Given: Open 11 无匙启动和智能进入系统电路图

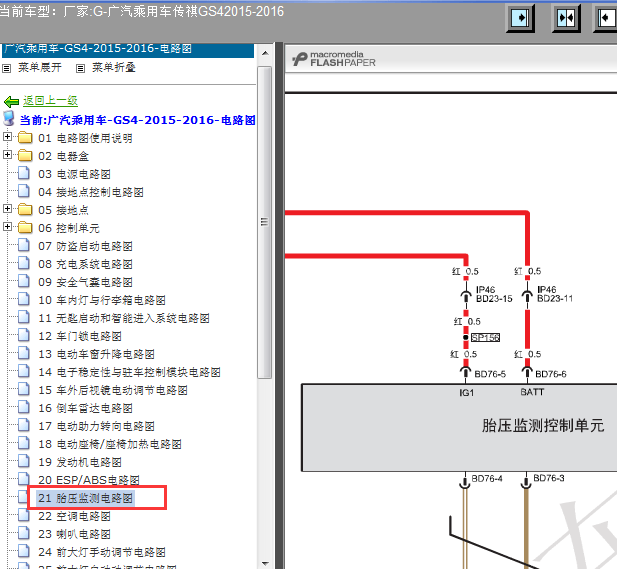Looking at the screenshot, I should [124, 318].
